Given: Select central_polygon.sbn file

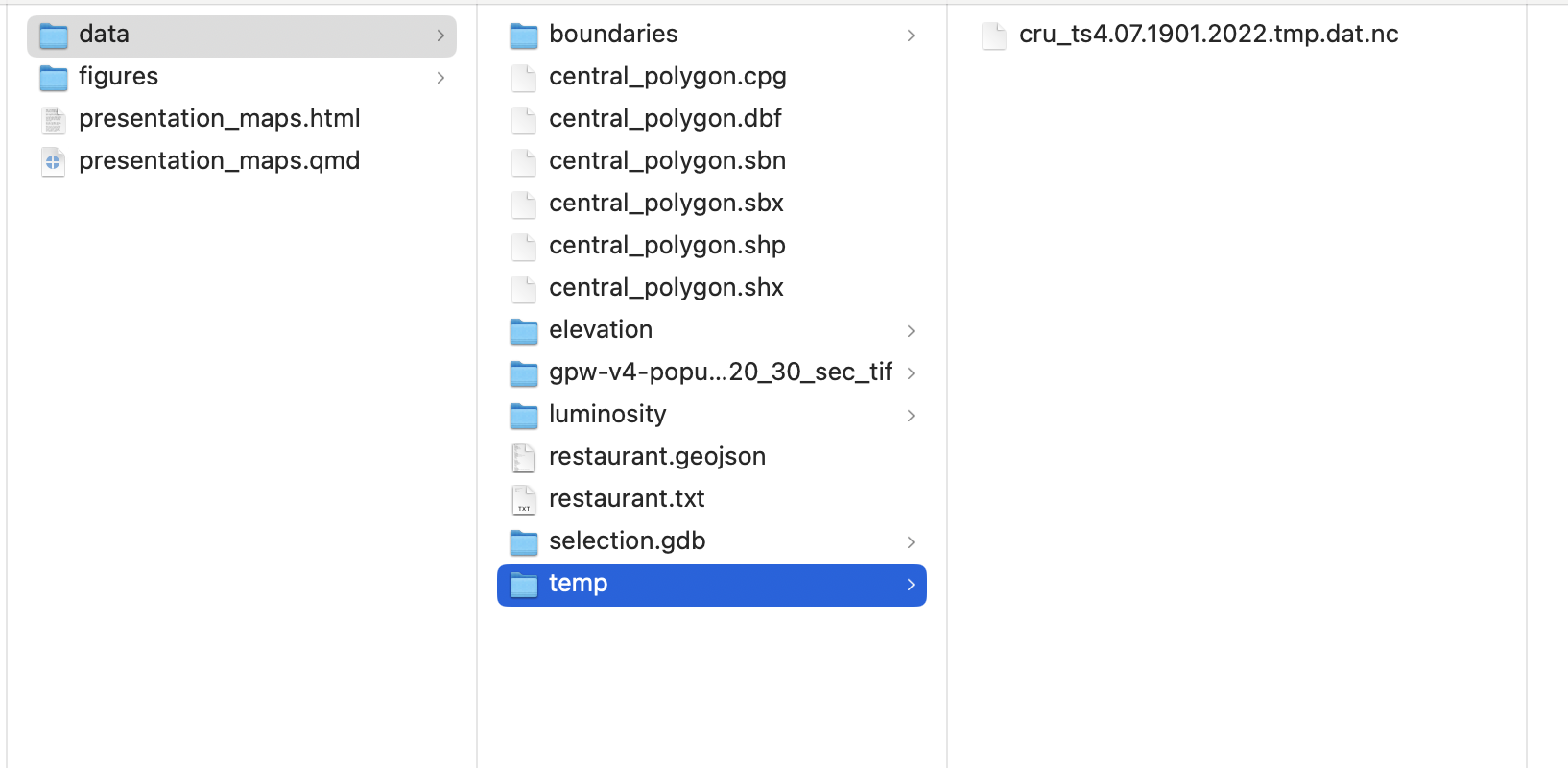Looking at the screenshot, I should pyautogui.click(x=667, y=161).
